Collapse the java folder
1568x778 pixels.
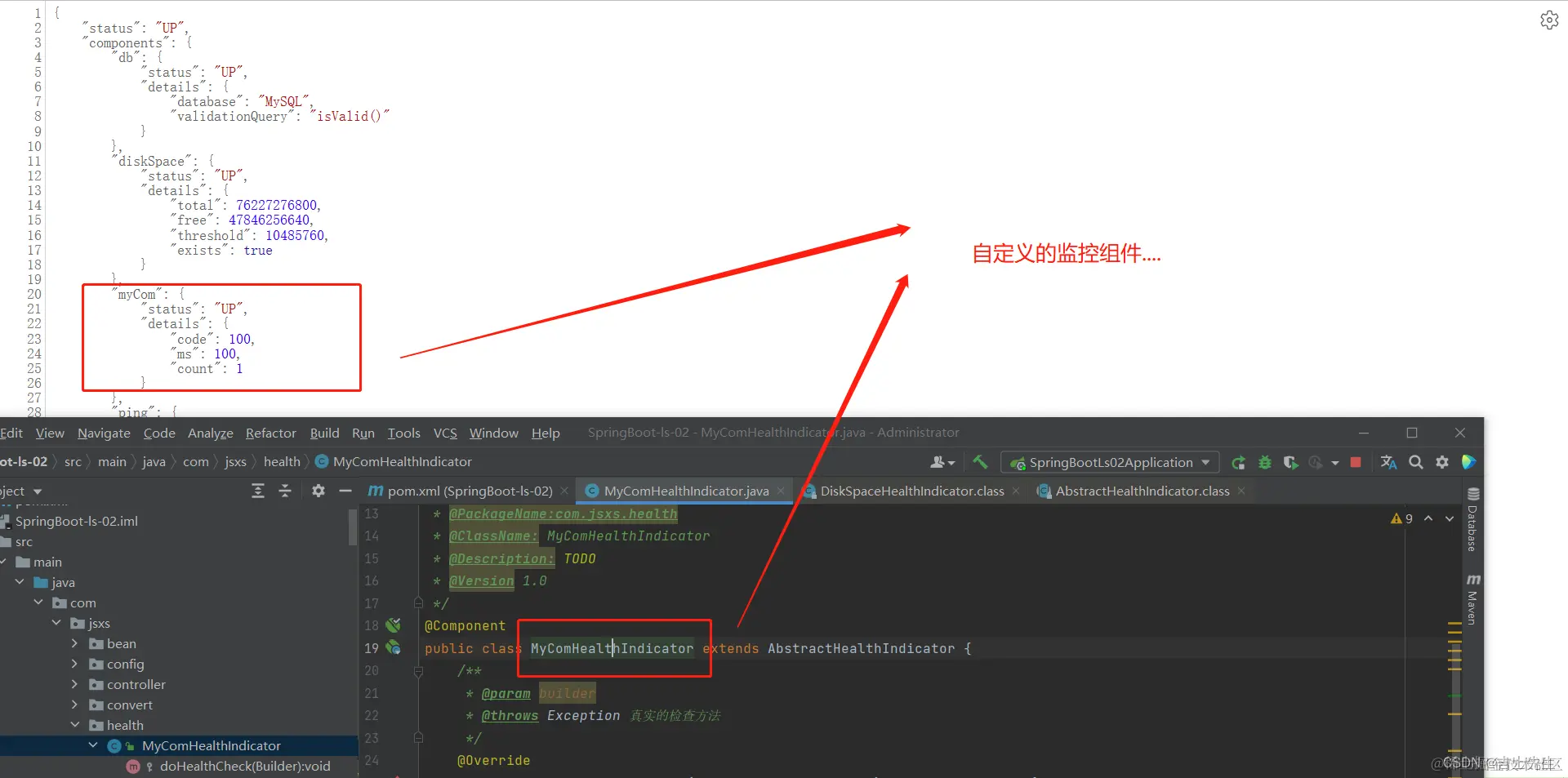coord(20,582)
